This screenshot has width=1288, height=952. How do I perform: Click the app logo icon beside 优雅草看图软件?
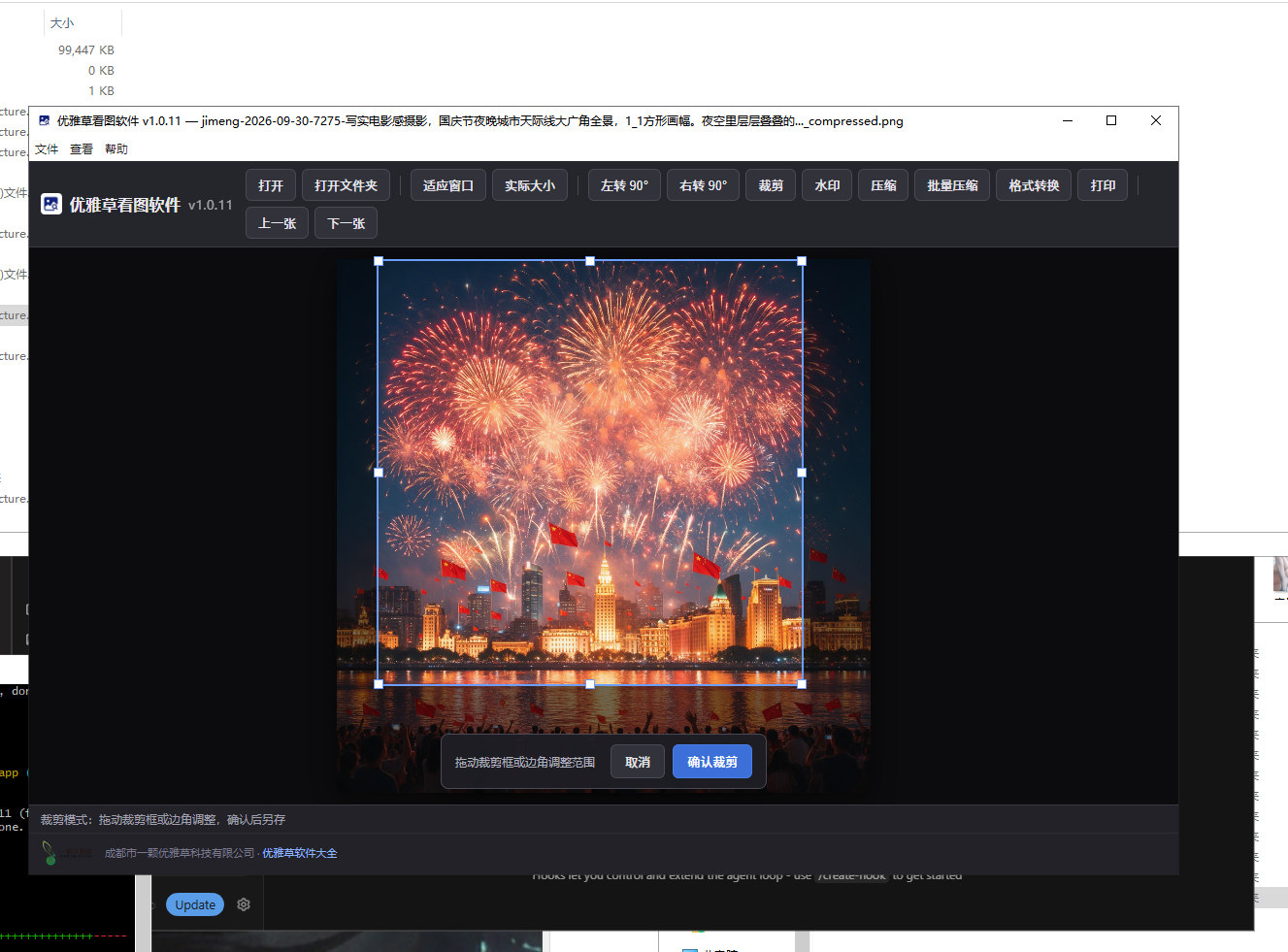[x=51, y=204]
